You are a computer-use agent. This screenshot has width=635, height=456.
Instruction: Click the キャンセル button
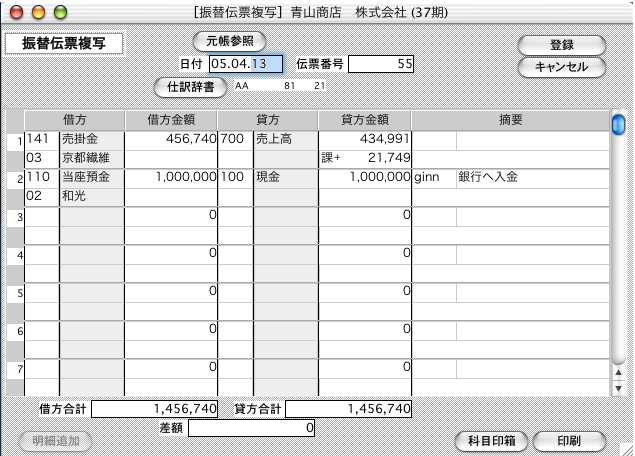coord(561,67)
